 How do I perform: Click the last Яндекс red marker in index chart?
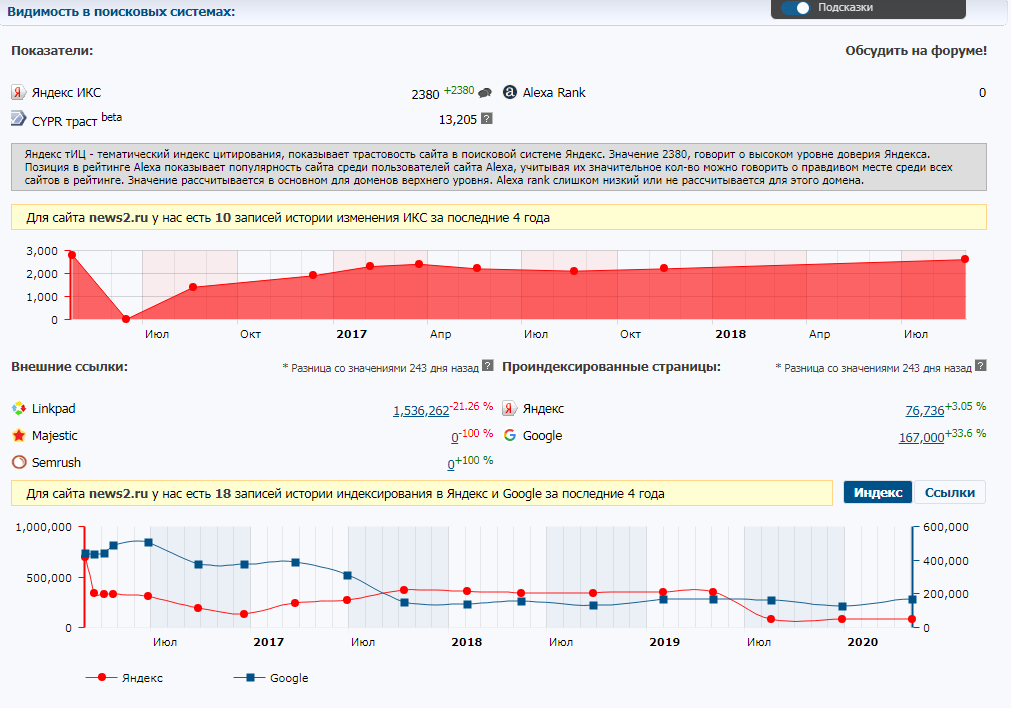tap(912, 619)
